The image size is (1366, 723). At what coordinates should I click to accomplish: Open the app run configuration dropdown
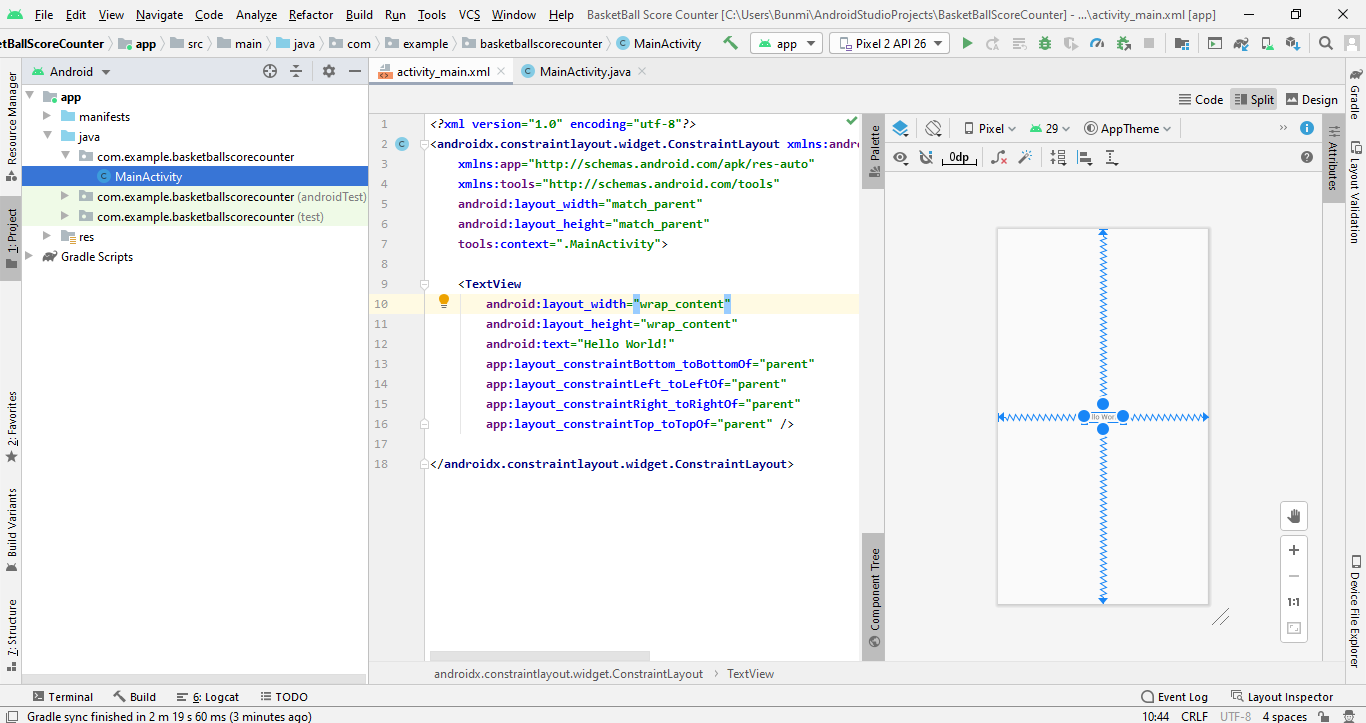[787, 44]
